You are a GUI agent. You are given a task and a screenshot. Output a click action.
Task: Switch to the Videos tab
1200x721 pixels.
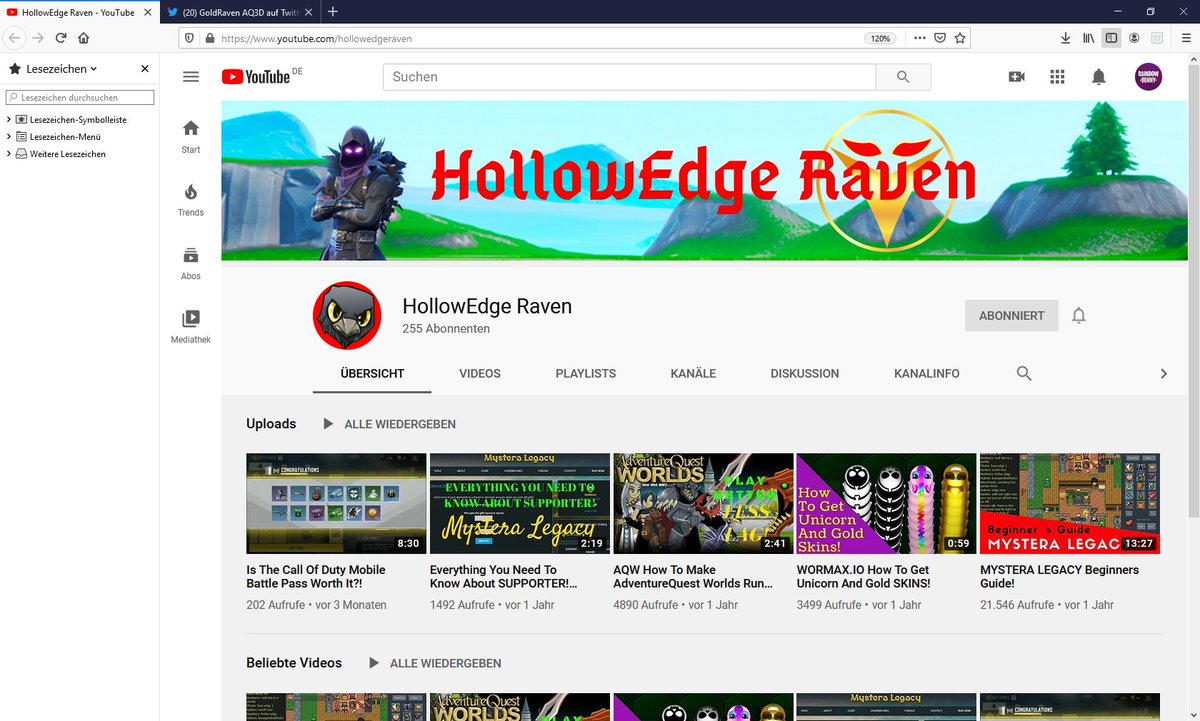(x=480, y=373)
